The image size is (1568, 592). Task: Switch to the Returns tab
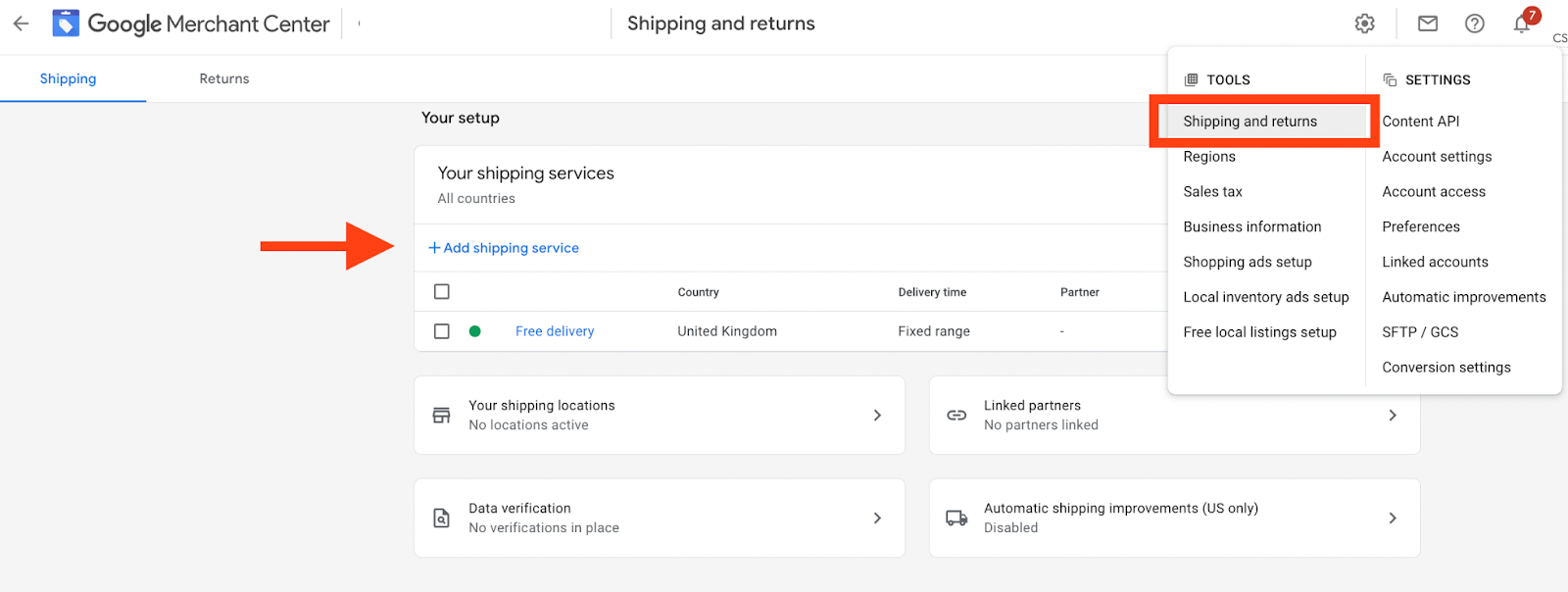pos(224,79)
